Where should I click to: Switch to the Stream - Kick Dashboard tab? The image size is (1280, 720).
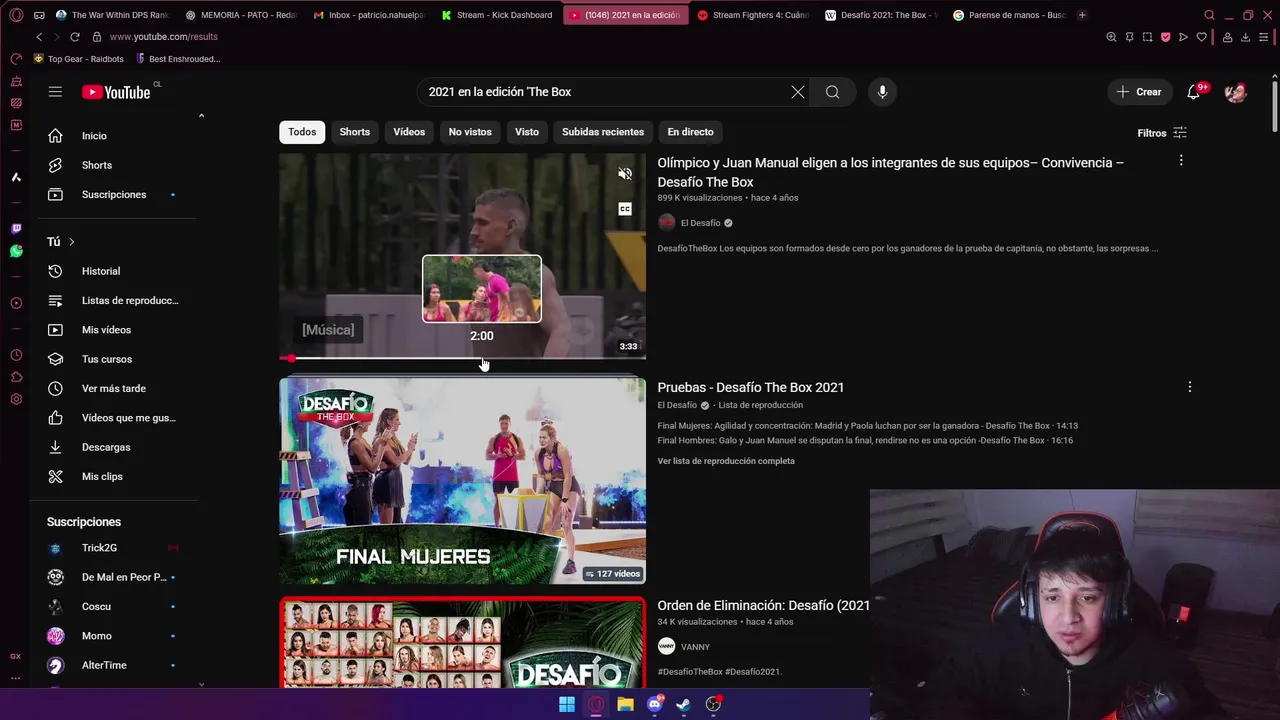pyautogui.click(x=497, y=15)
